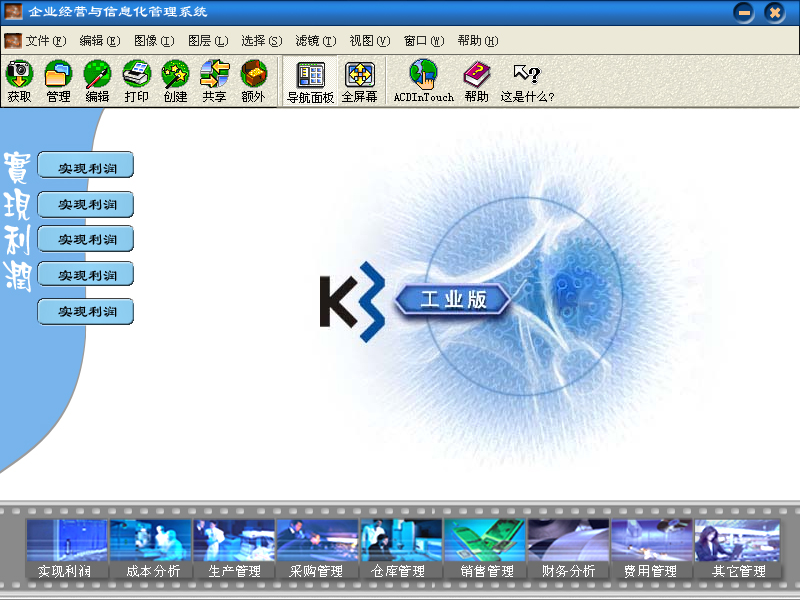The width and height of the screenshot is (800, 600).
Task: Open the 财务分析 filmstrip thumbnail
Action: (568, 548)
